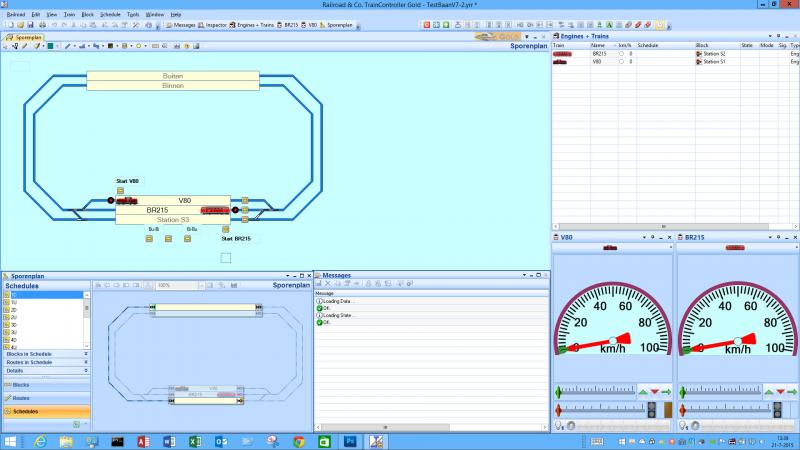Click the yellow clock icon in toolbar
800x450 pixels.
coord(660,25)
